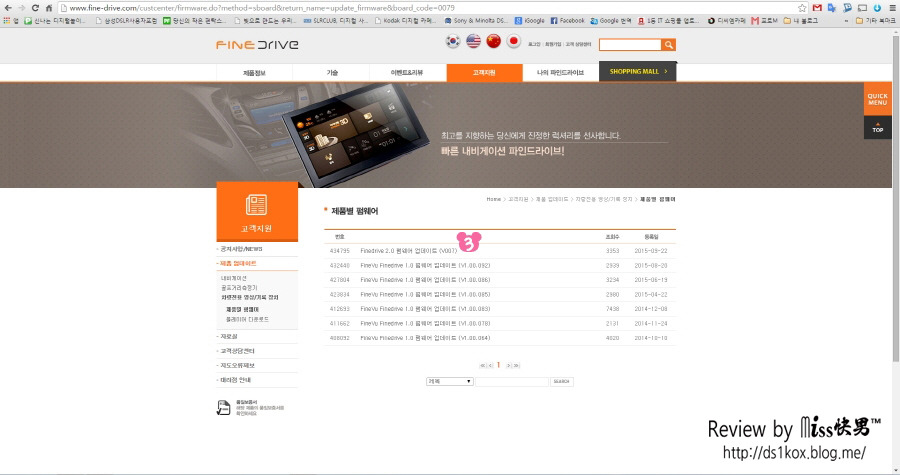The image size is (900, 475).
Task: Click the site search box in header
Action: [x=630, y=45]
